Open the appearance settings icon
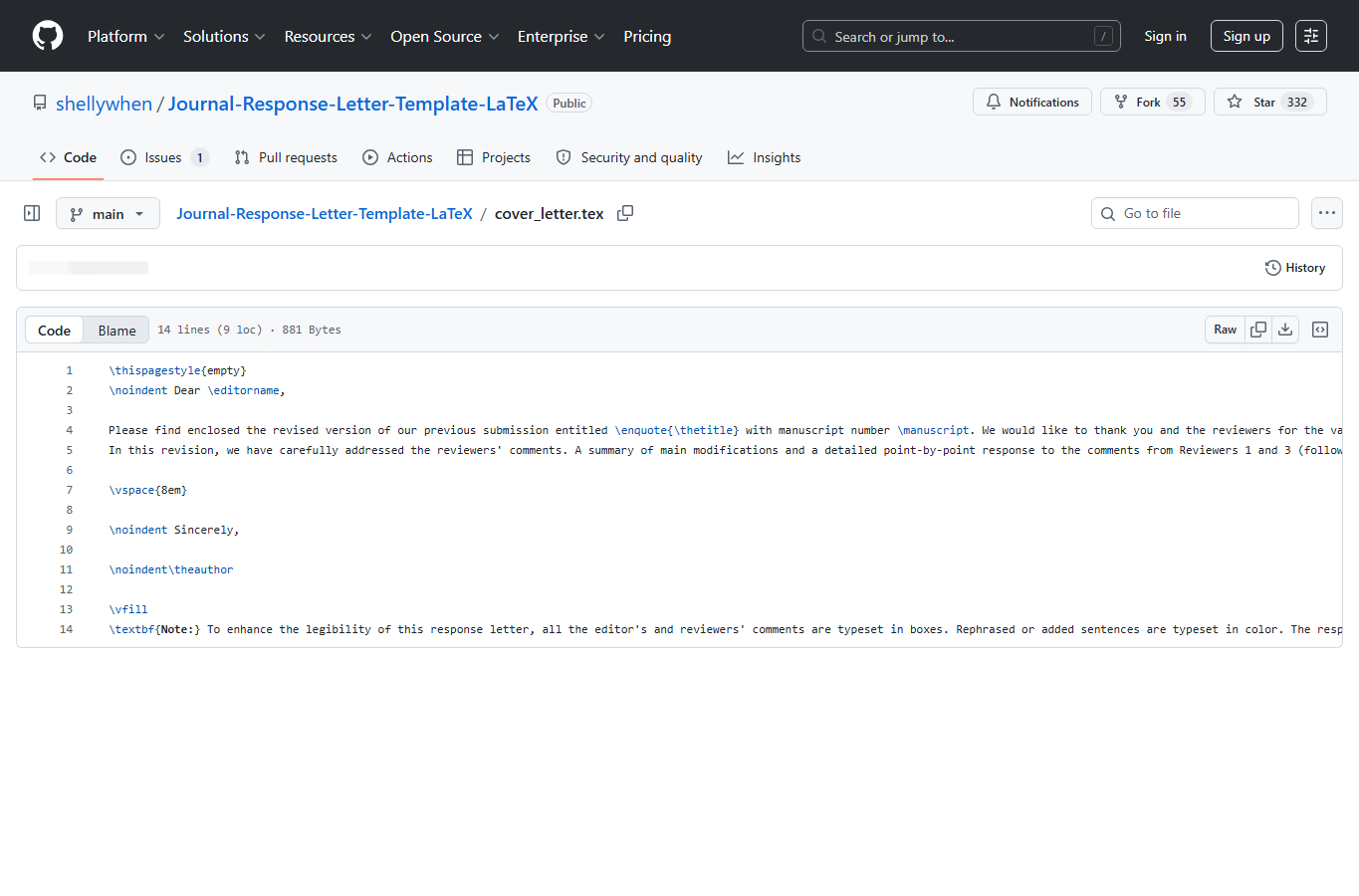 pyautogui.click(x=1311, y=36)
